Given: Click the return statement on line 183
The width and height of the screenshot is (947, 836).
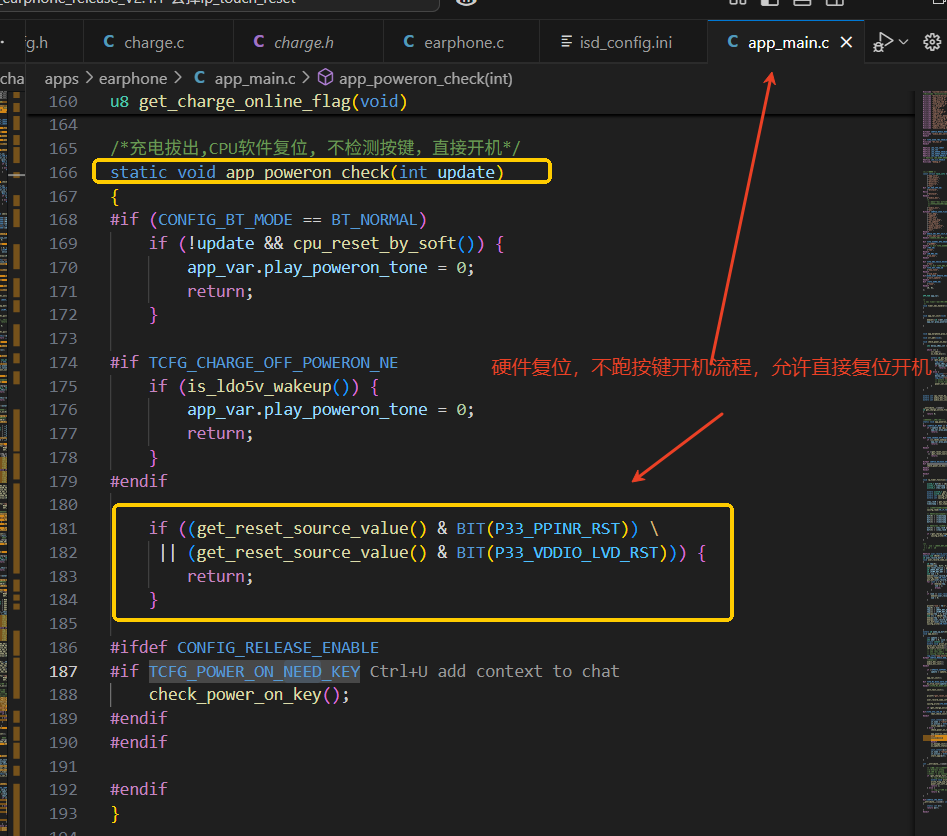Looking at the screenshot, I should click(220, 576).
